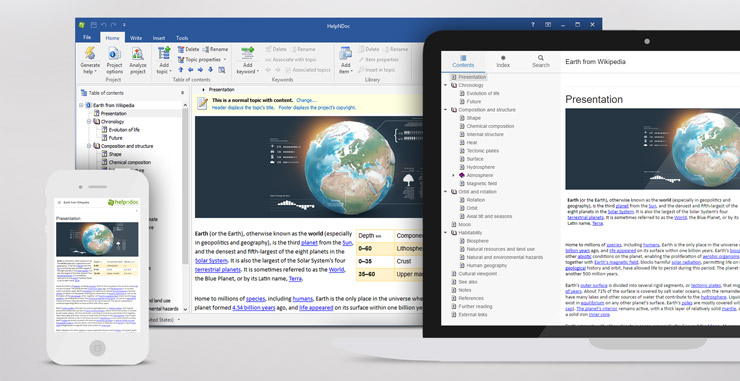Open the Search tab in the help viewer
Image resolution: width=740 pixels, height=381 pixels.
(540, 61)
